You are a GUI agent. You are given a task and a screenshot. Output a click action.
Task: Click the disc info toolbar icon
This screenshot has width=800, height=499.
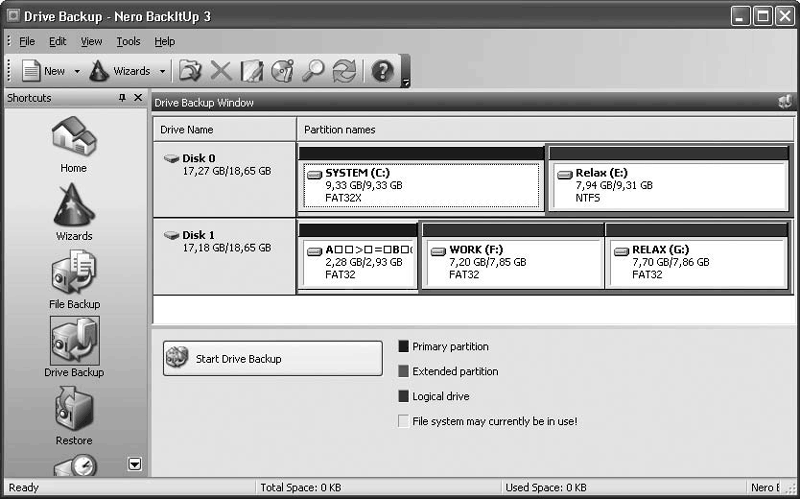coord(282,71)
